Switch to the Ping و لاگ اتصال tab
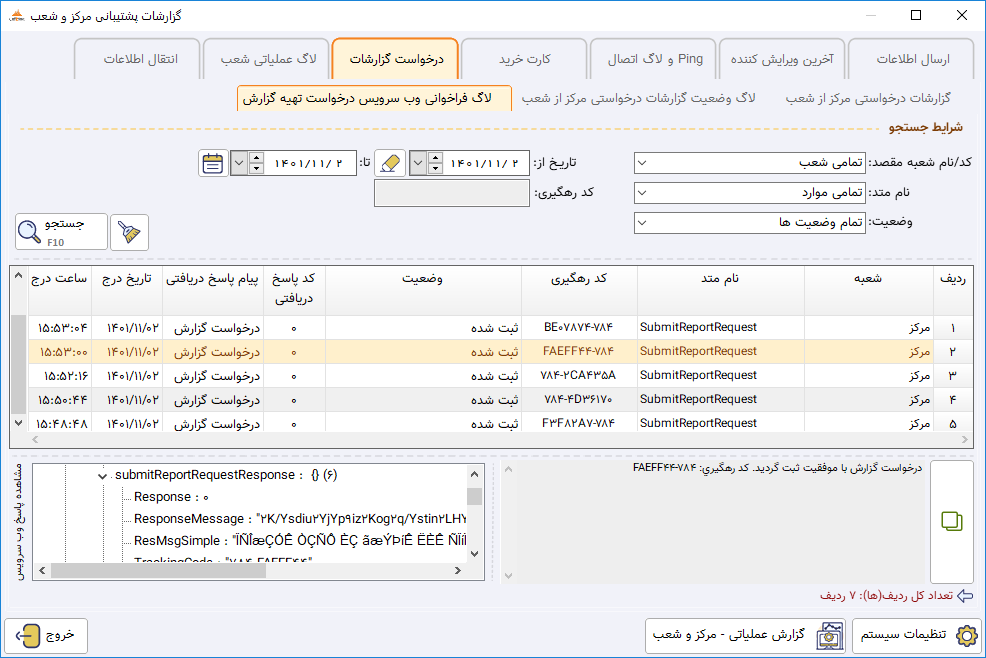Screen dimensions: 986x658 [655, 59]
